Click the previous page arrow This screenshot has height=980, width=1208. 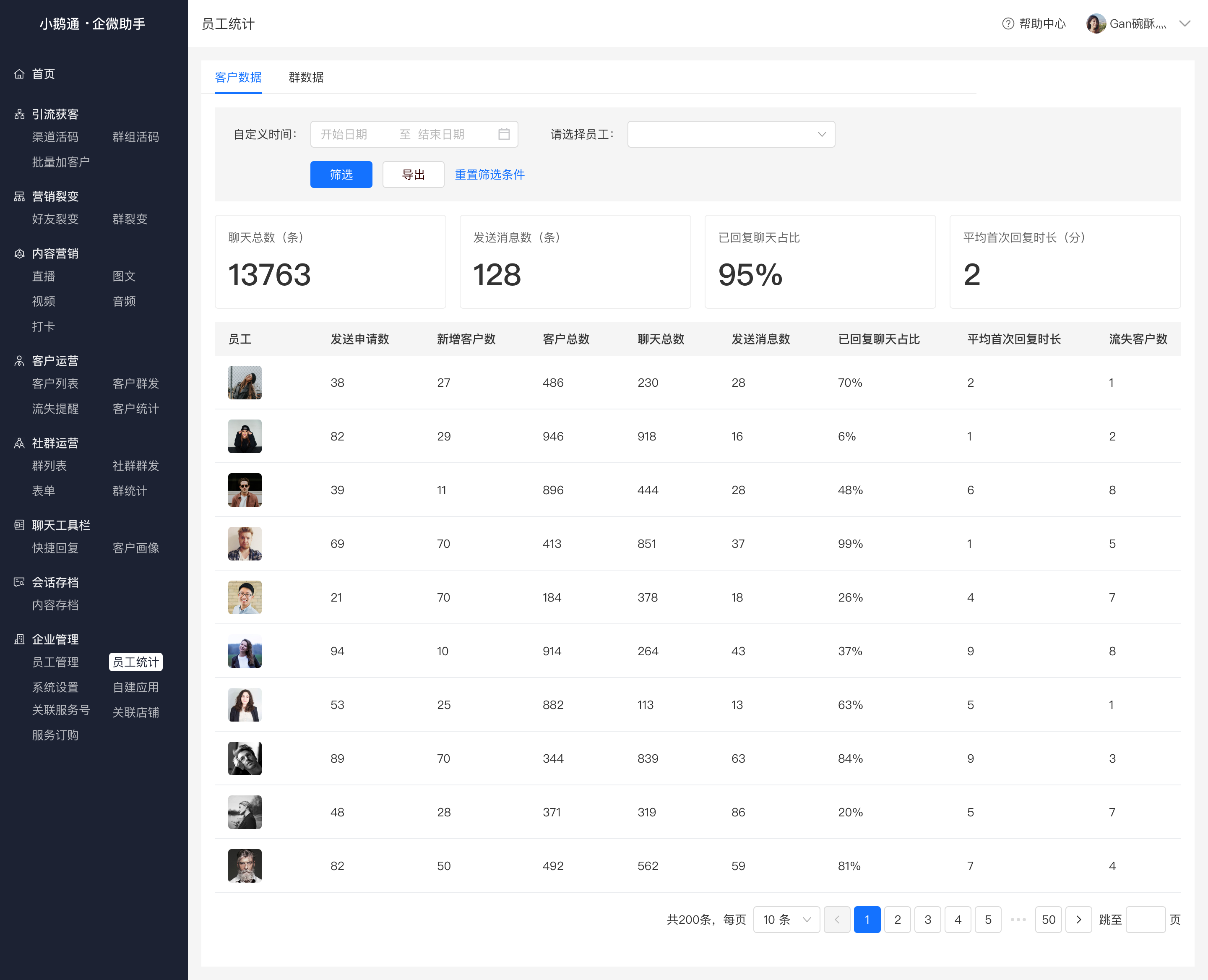pos(837,920)
